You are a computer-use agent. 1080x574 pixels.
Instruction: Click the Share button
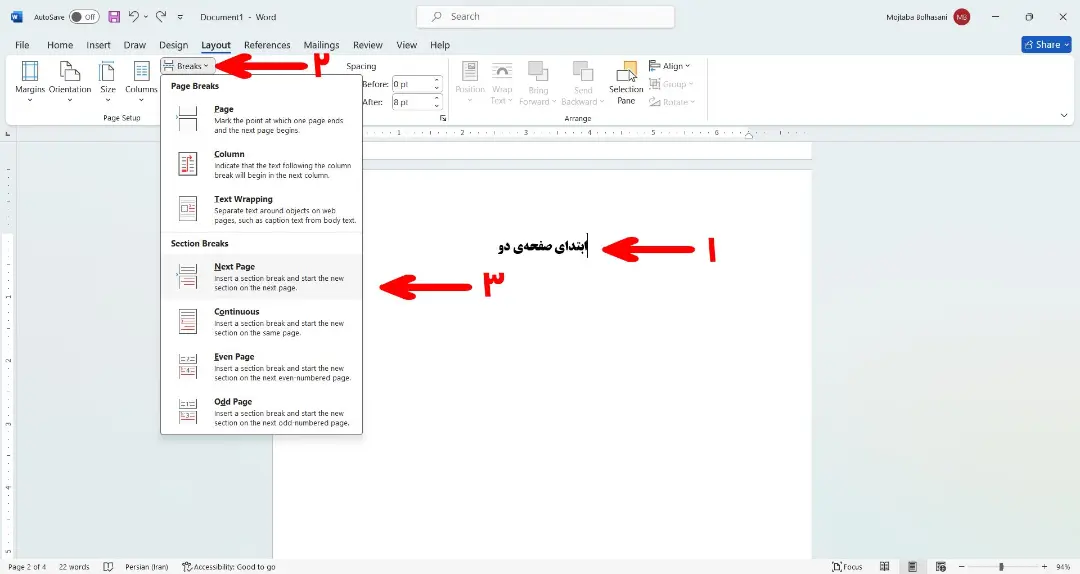click(x=1046, y=45)
